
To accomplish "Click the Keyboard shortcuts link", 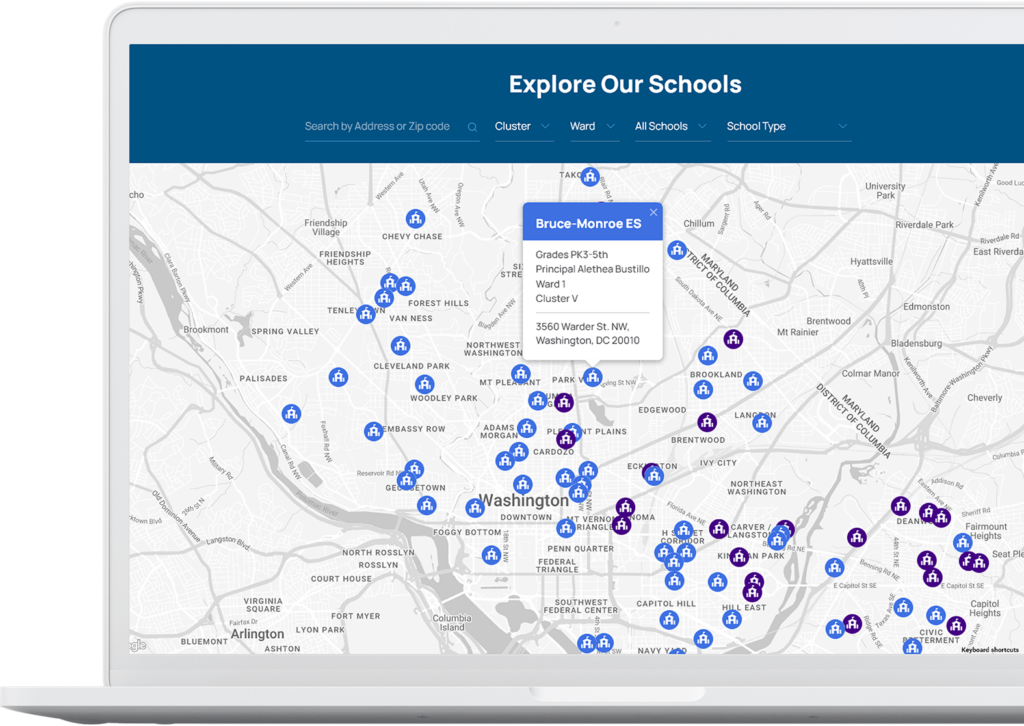I will (989, 650).
